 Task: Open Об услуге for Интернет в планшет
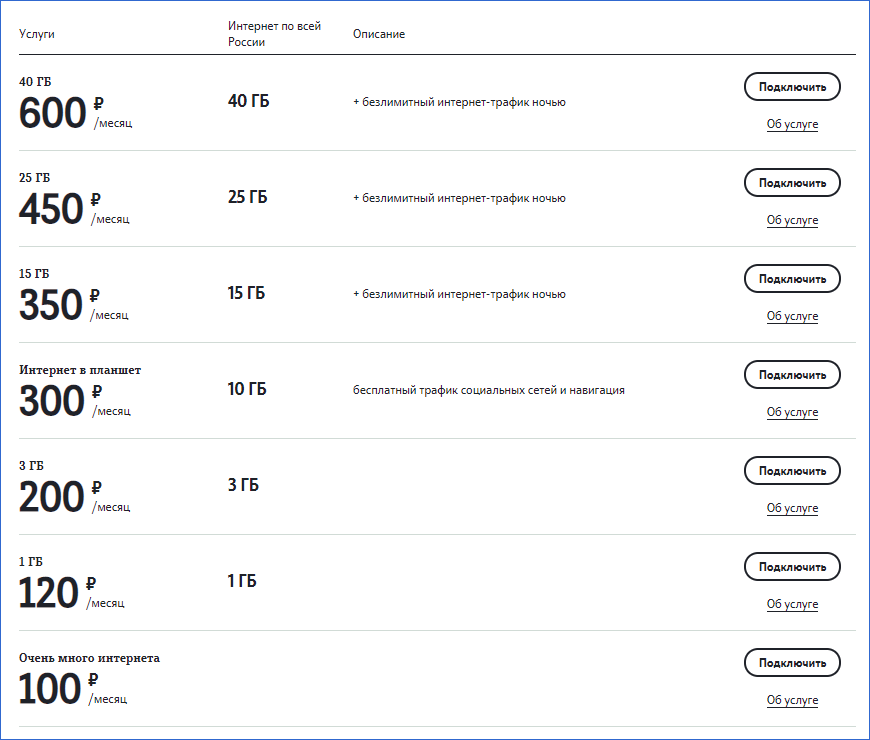click(792, 412)
